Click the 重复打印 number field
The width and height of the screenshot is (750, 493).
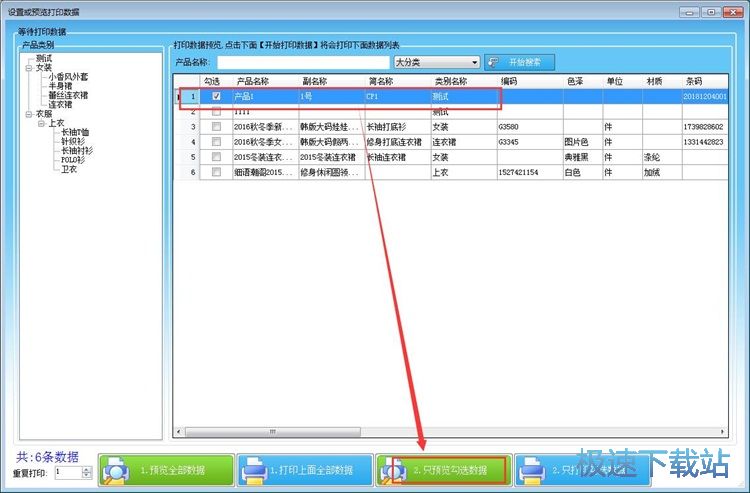pyautogui.click(x=68, y=472)
